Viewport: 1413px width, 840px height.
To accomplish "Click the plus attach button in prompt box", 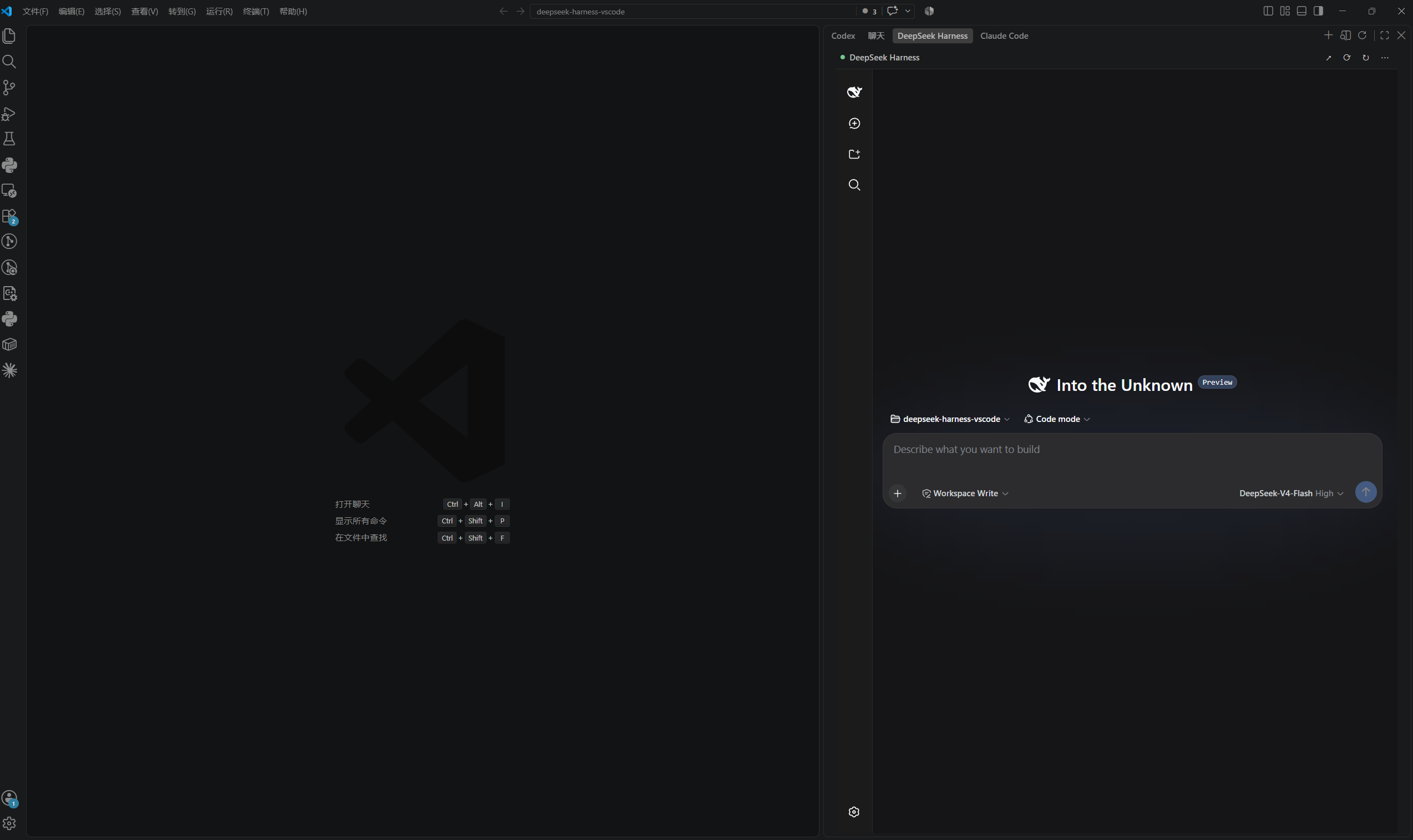I will click(897, 493).
